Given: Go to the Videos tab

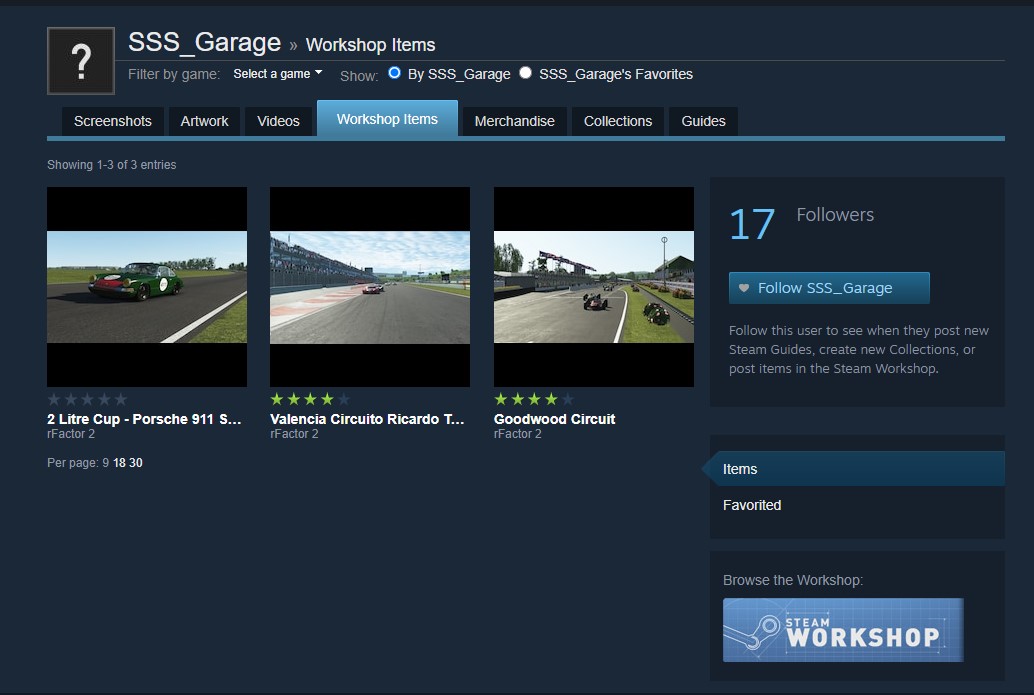Looking at the screenshot, I should (x=278, y=121).
